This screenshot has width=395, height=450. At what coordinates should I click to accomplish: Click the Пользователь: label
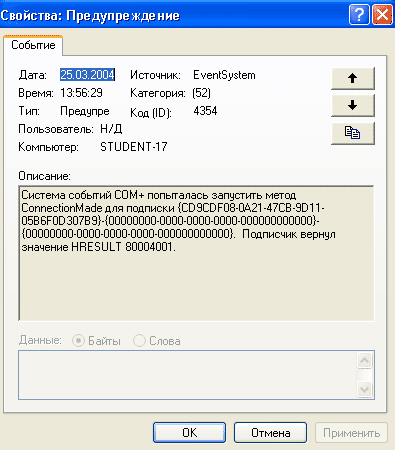click(x=56, y=129)
